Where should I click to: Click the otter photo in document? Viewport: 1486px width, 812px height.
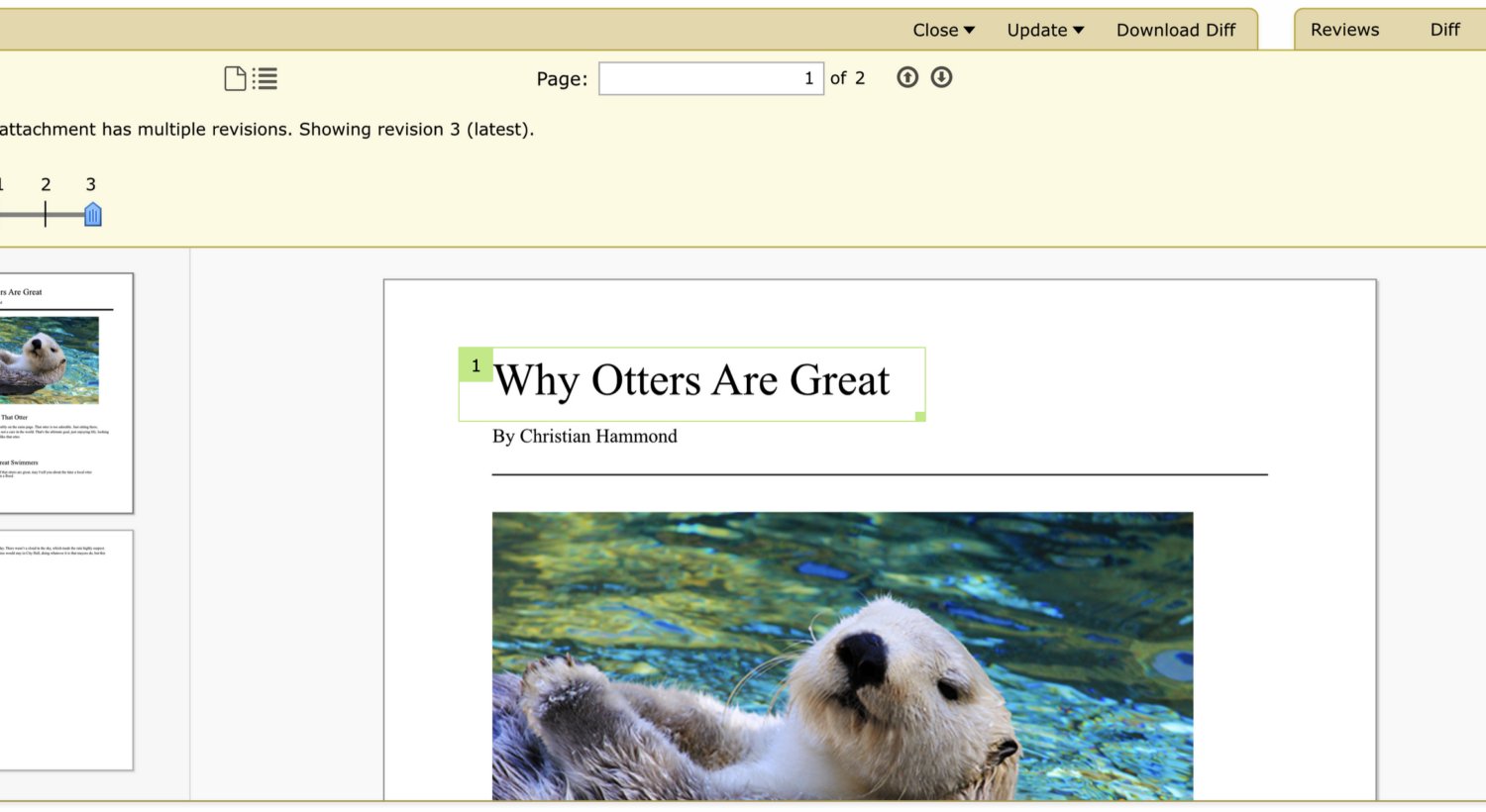(x=842, y=656)
